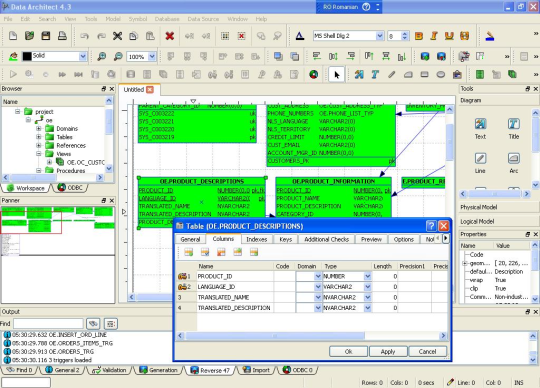Expand the Tables tree node

pos(39,137)
